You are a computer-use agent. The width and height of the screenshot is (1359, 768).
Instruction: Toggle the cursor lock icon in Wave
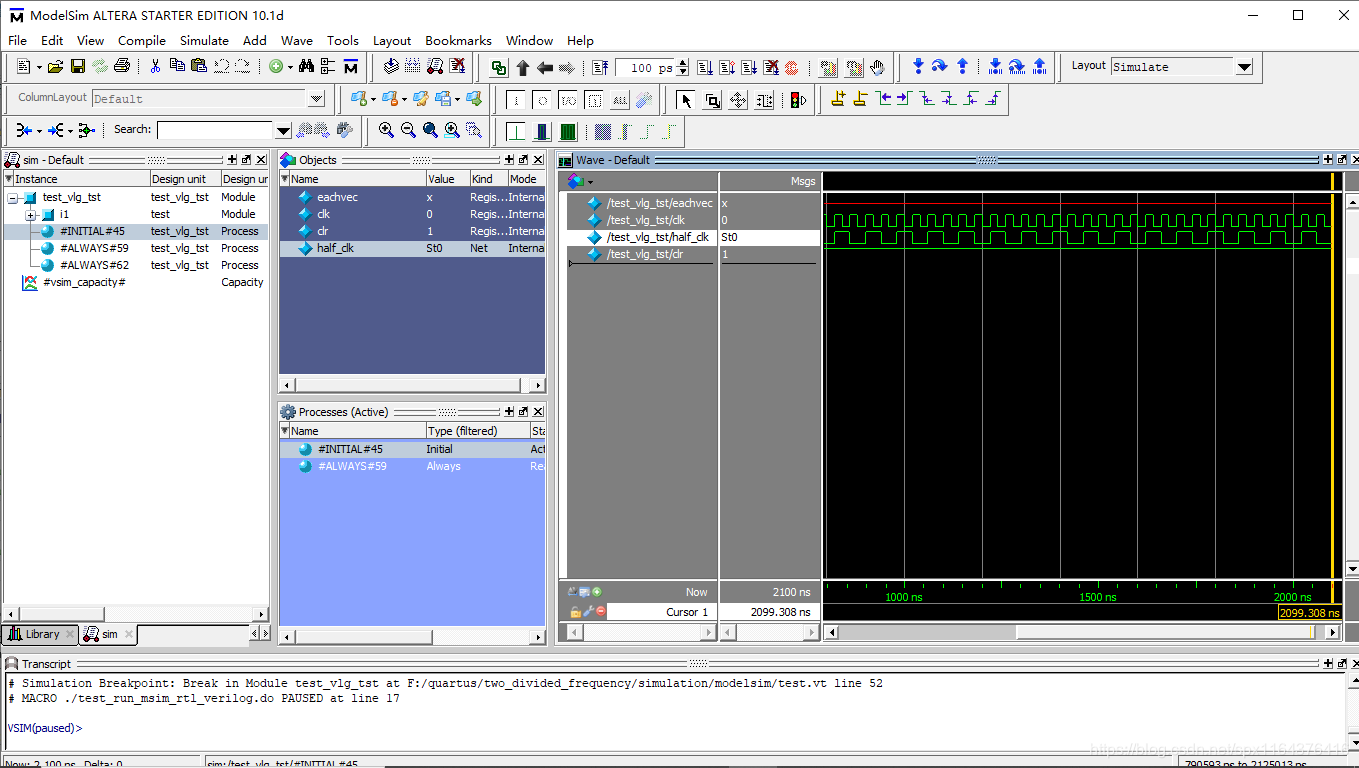click(x=575, y=611)
